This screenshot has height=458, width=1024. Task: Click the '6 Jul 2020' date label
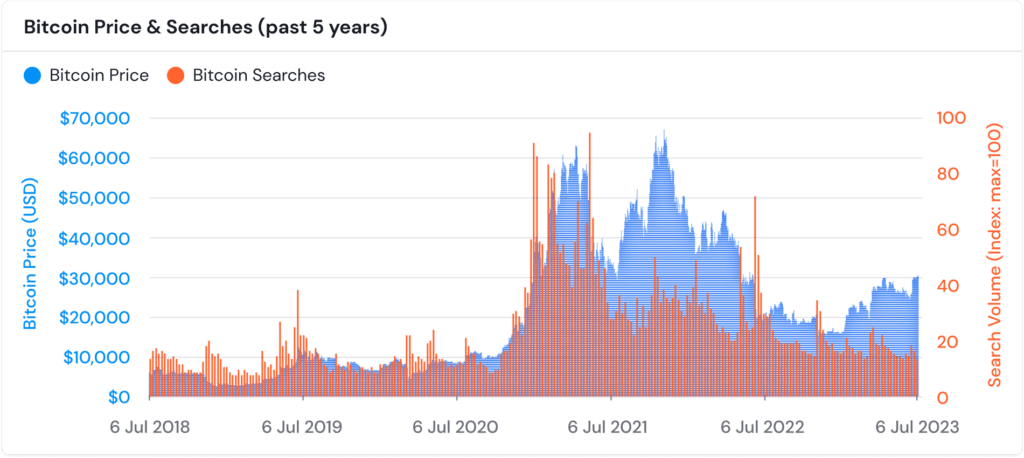[457, 428]
